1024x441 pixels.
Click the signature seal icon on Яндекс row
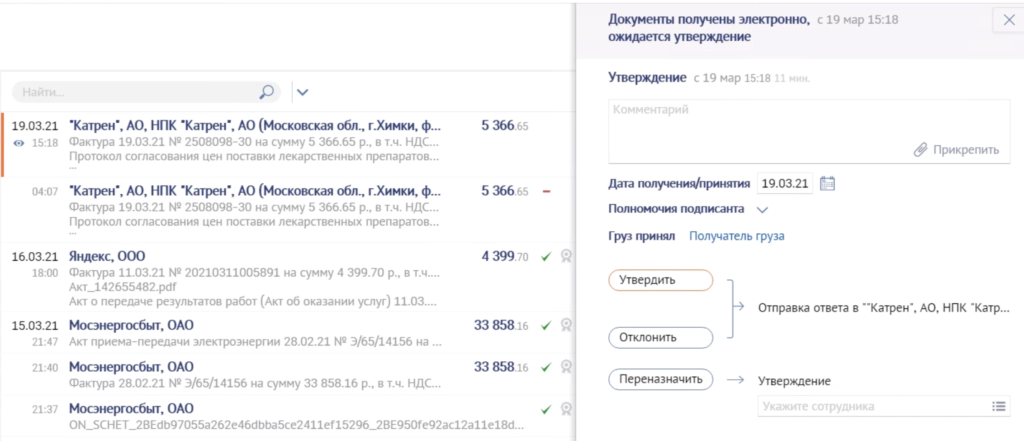pos(566,256)
